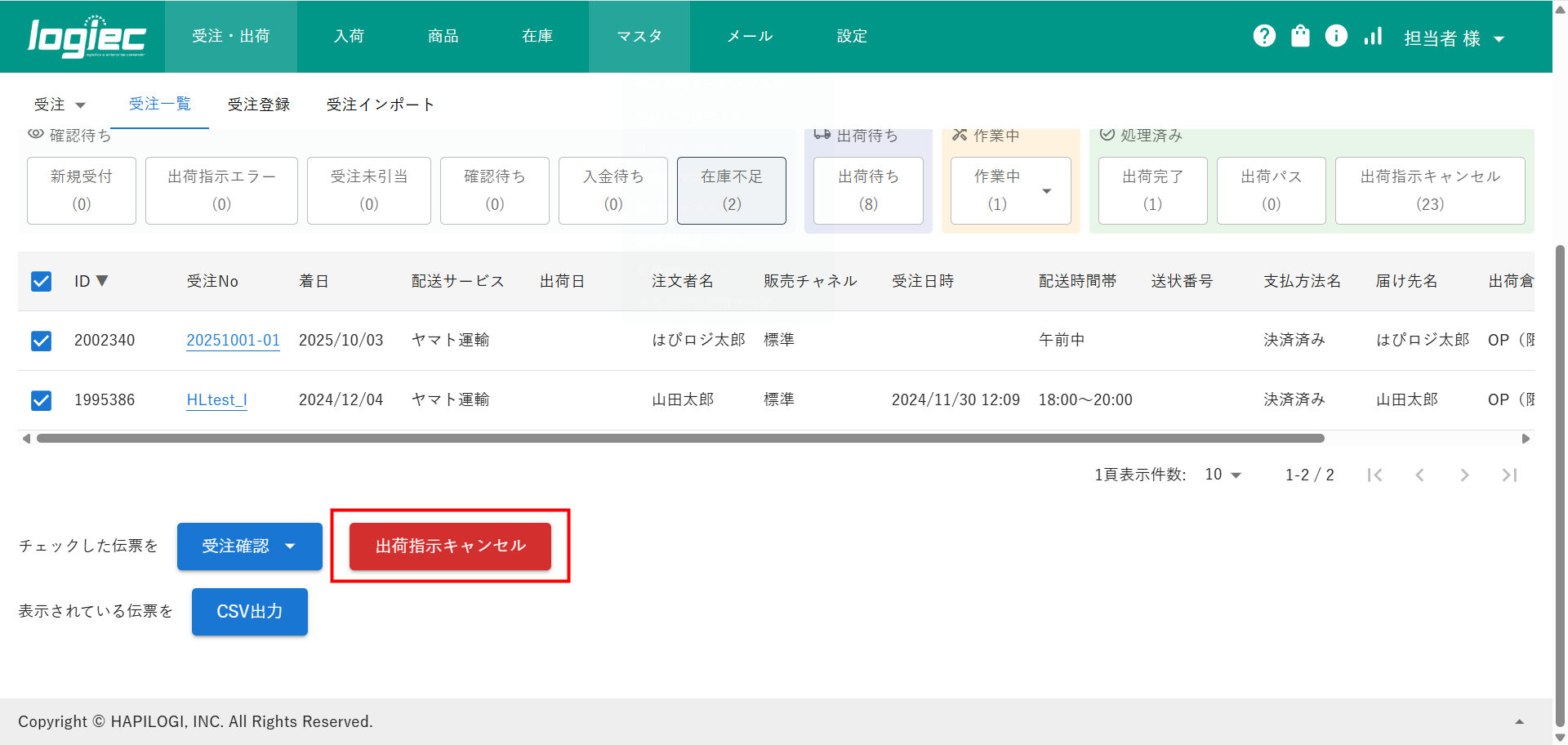The image size is (1568, 745).
Task: Click the horizontal table scrollbar
Action: (679, 439)
